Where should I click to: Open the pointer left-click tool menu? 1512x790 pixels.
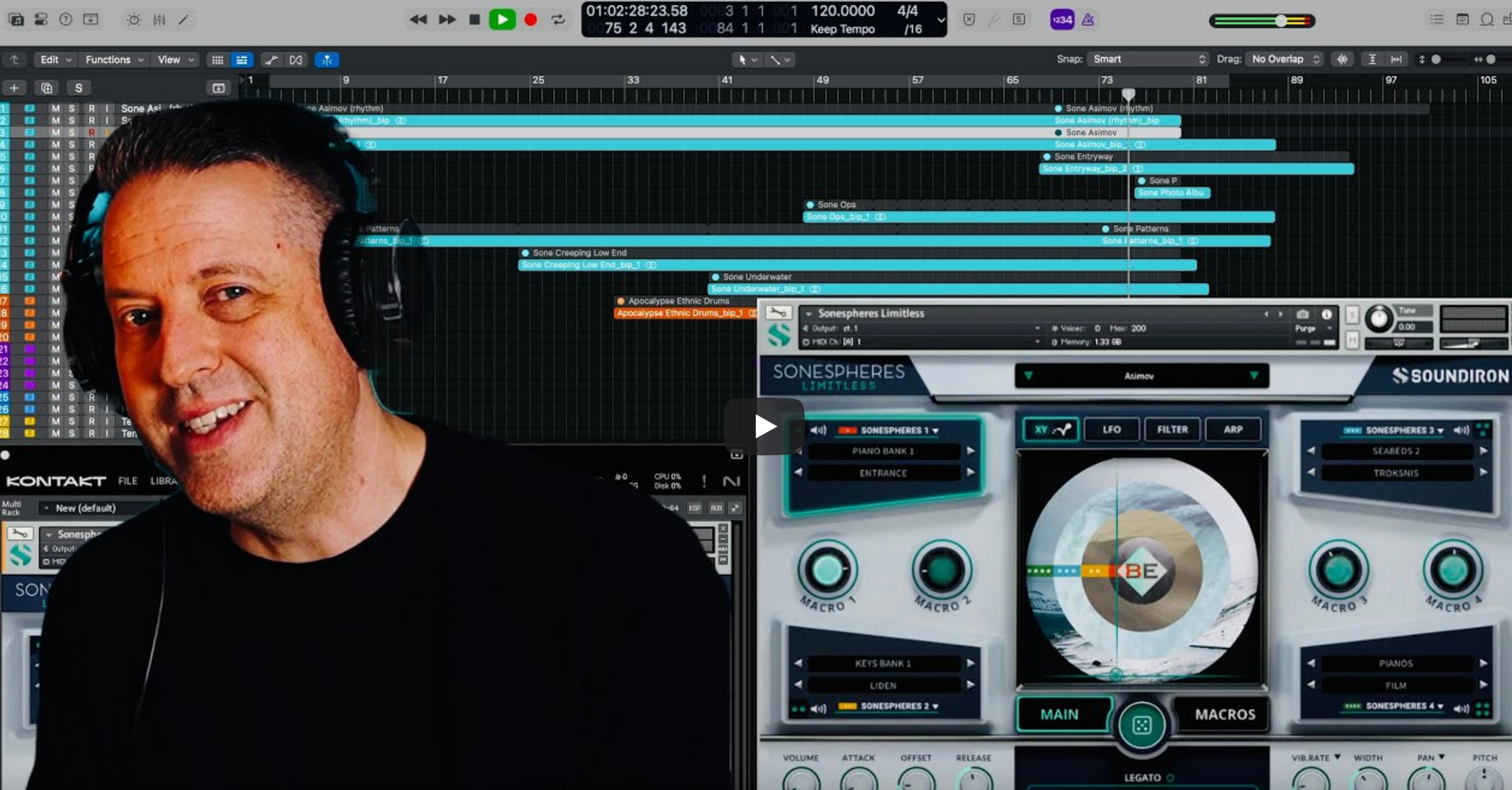pos(747,60)
